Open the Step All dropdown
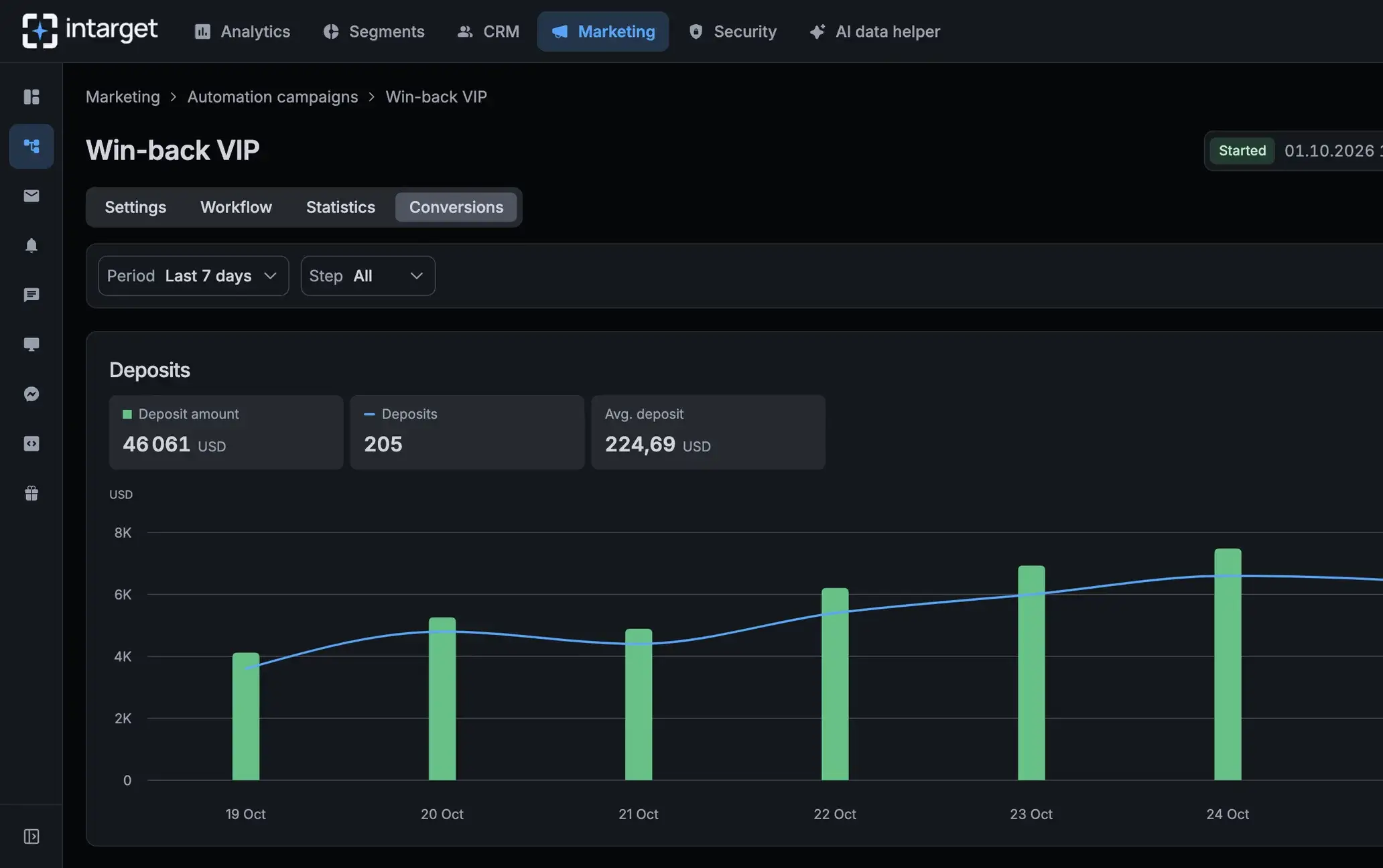The image size is (1383, 868). click(x=368, y=276)
